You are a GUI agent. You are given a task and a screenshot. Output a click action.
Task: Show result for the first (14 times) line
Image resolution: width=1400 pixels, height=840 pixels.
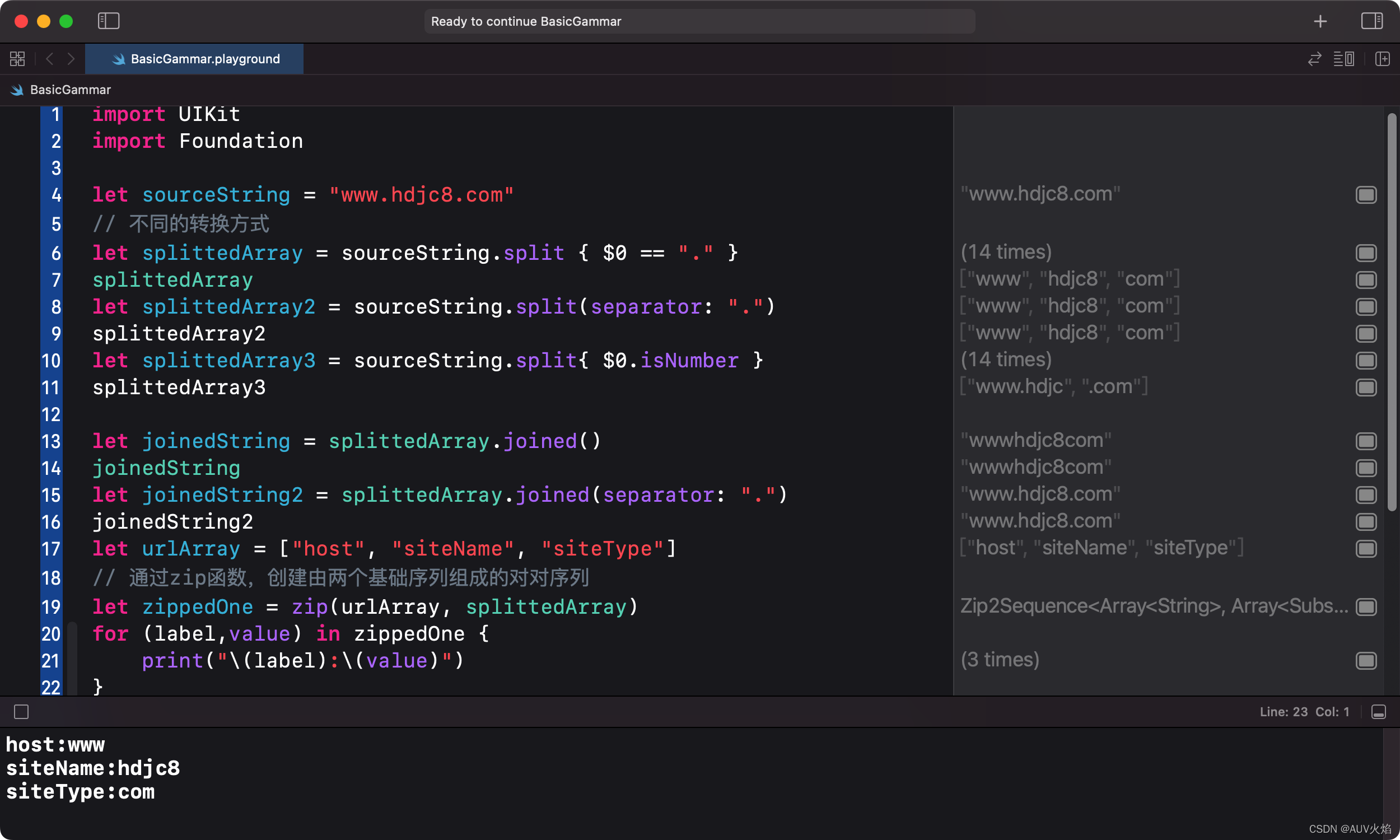[x=1366, y=253]
